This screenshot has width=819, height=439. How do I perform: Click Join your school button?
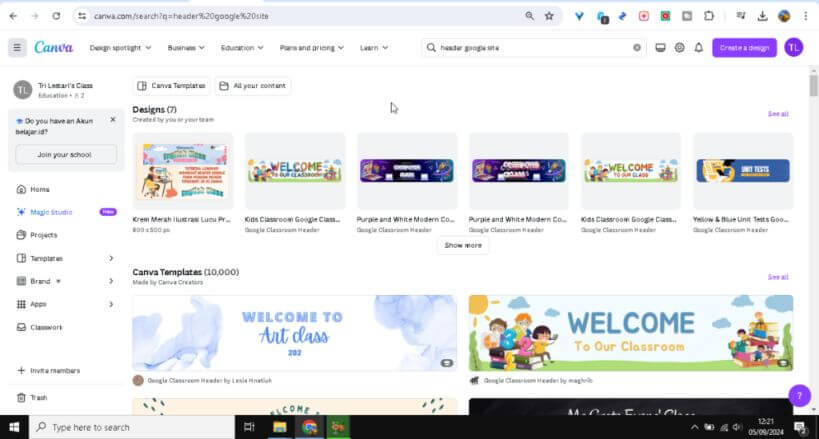(66, 155)
